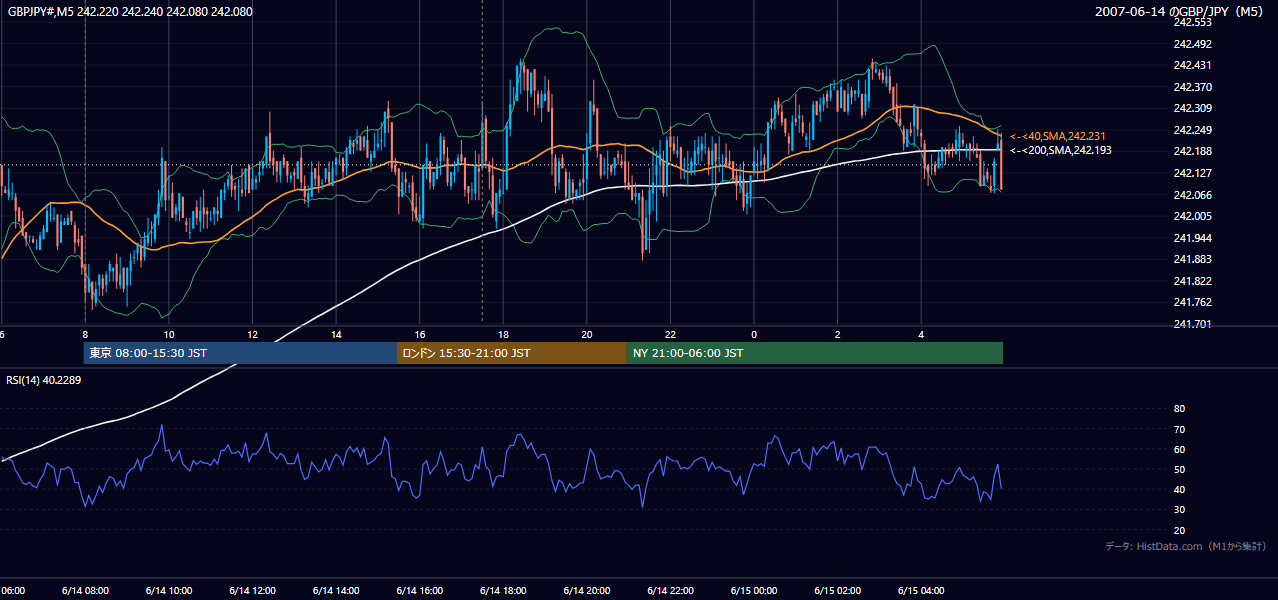Image resolution: width=1278 pixels, height=600 pixels.
Task: Click RSI scale value 60
Action: coord(1179,449)
